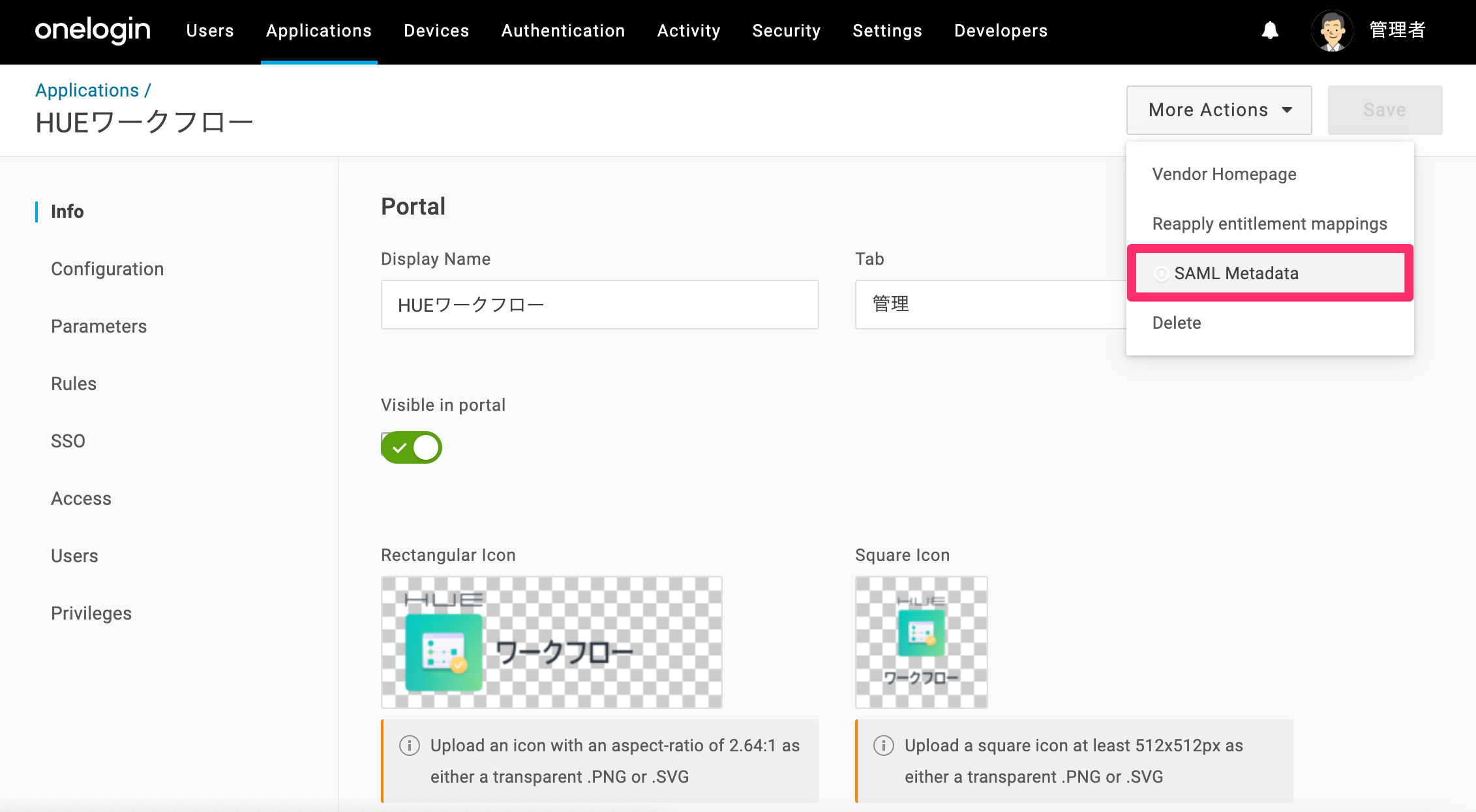This screenshot has height=812, width=1476.
Task: Choose Reapply entitlement mappings
Action: (1270, 224)
